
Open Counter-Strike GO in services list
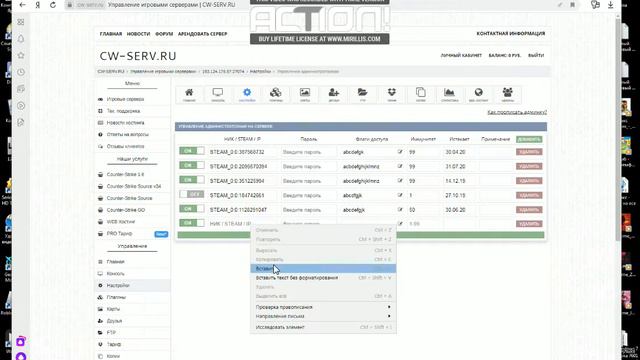[x=126, y=210]
